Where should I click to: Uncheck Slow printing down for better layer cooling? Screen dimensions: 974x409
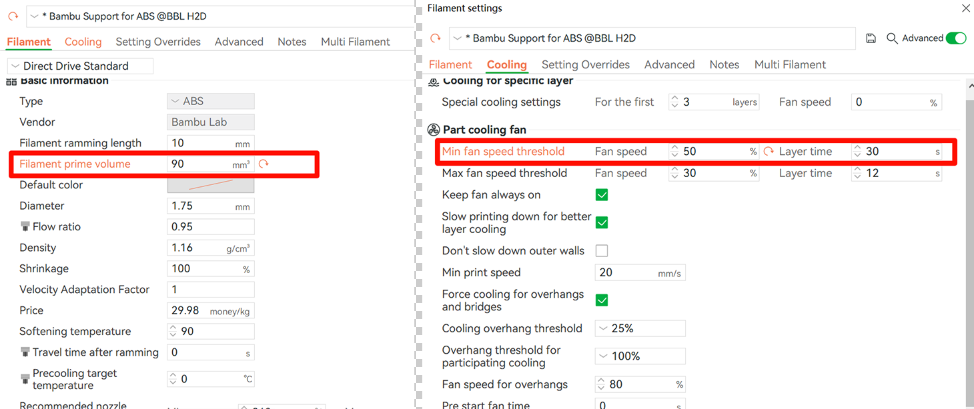click(601, 223)
